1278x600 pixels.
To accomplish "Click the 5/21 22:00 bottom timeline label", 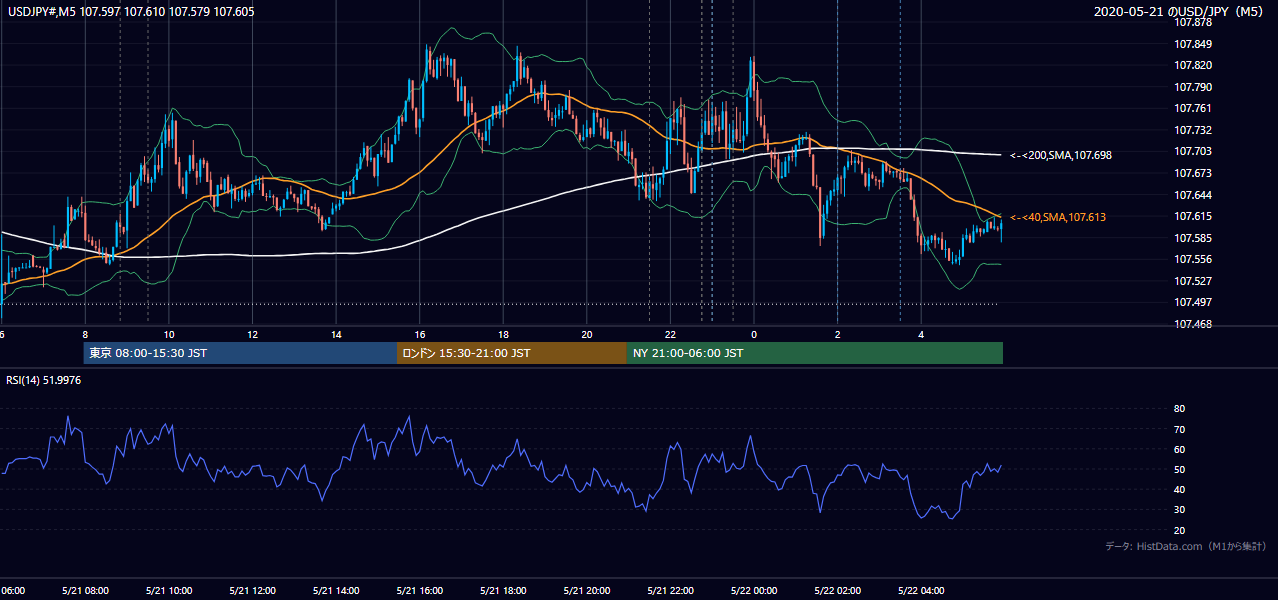I will tap(670, 590).
